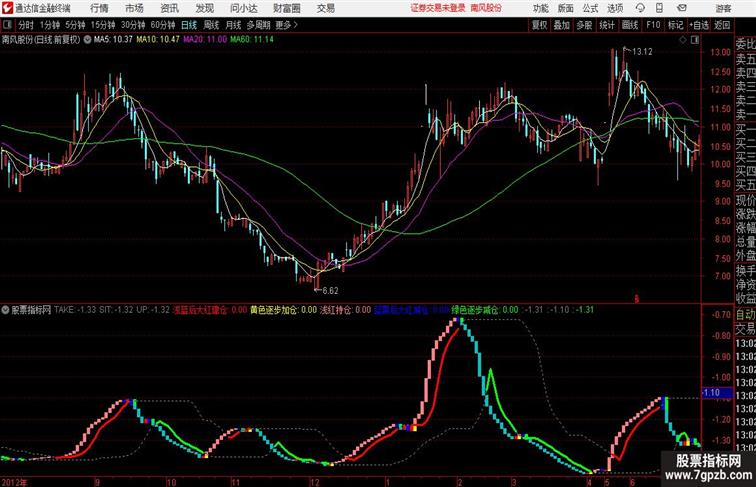Open the 发现 menu

[x=205, y=8]
